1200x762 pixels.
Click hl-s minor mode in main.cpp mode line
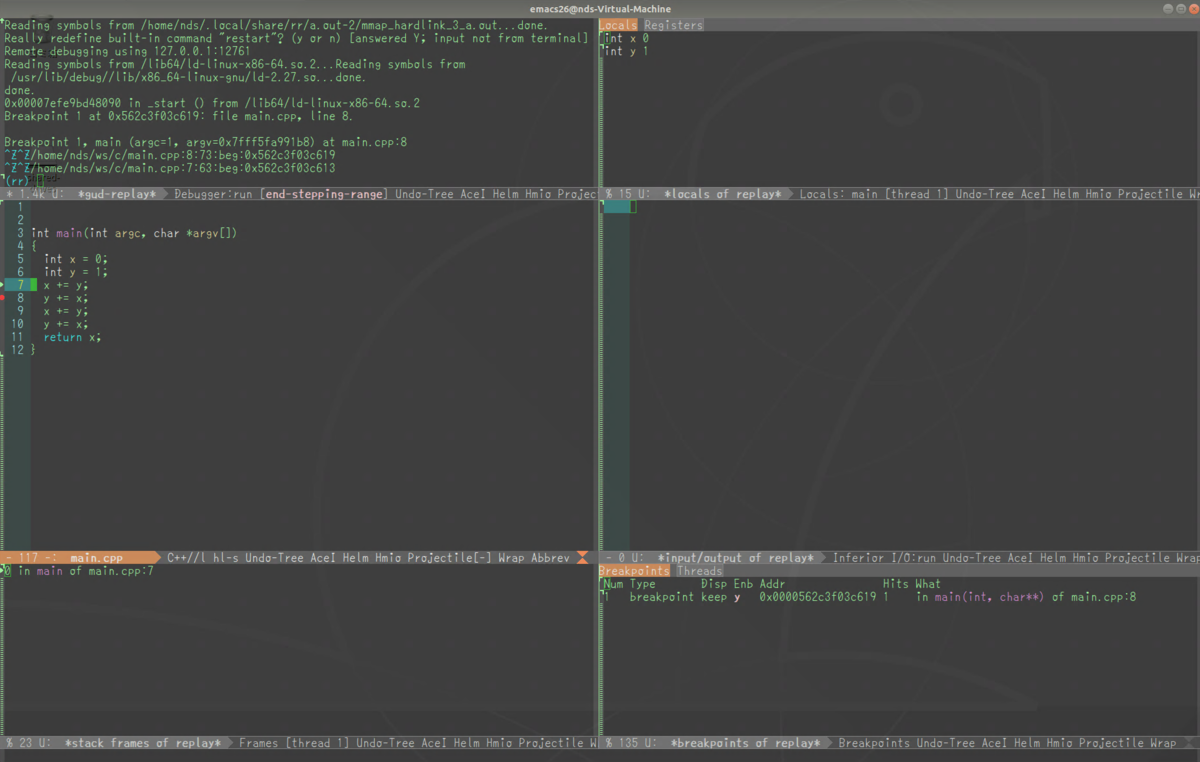pyautogui.click(x=225, y=558)
